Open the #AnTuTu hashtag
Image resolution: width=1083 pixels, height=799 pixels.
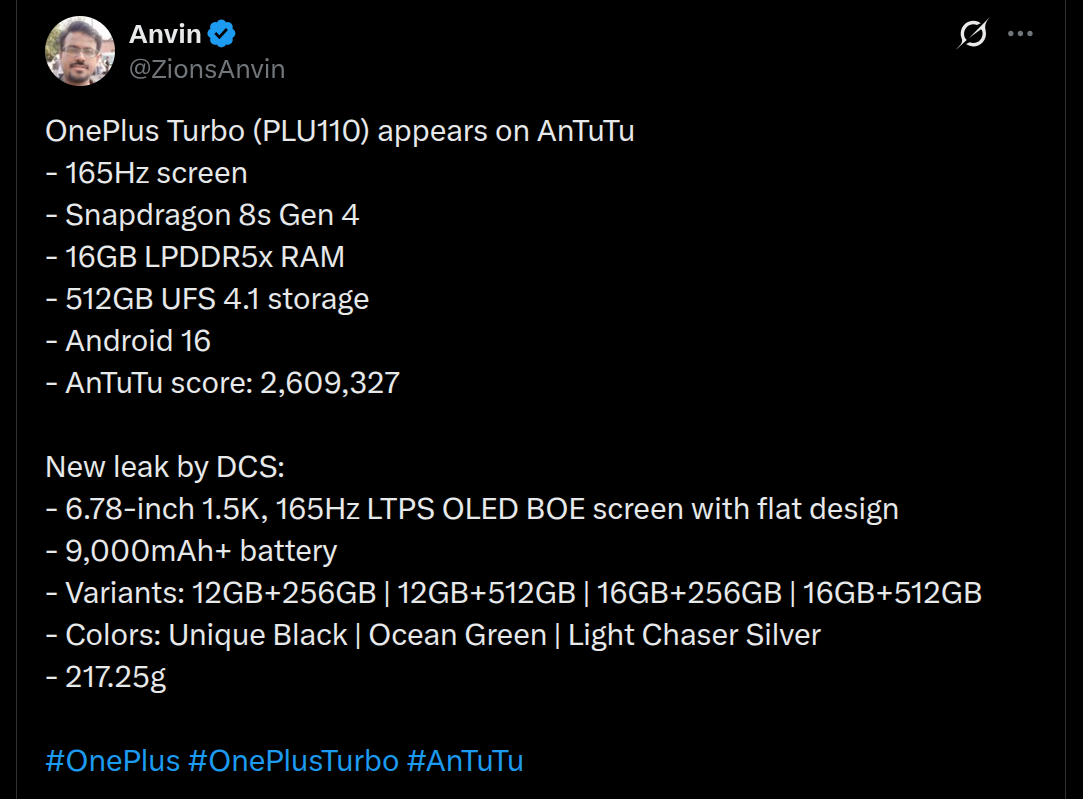tap(465, 760)
